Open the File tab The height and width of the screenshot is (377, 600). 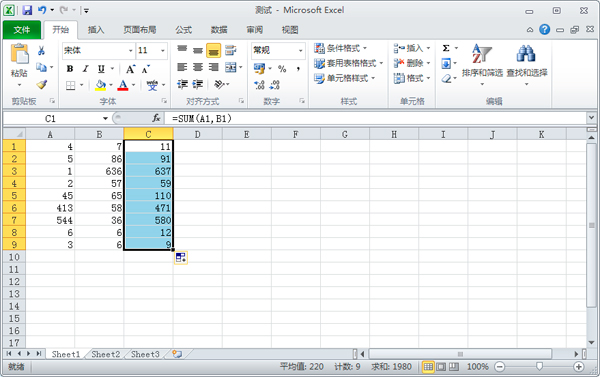[x=22, y=30]
